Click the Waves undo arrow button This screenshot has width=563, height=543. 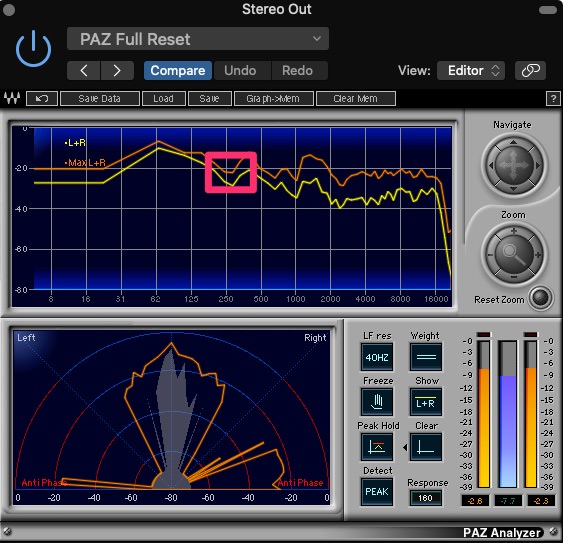(42, 98)
